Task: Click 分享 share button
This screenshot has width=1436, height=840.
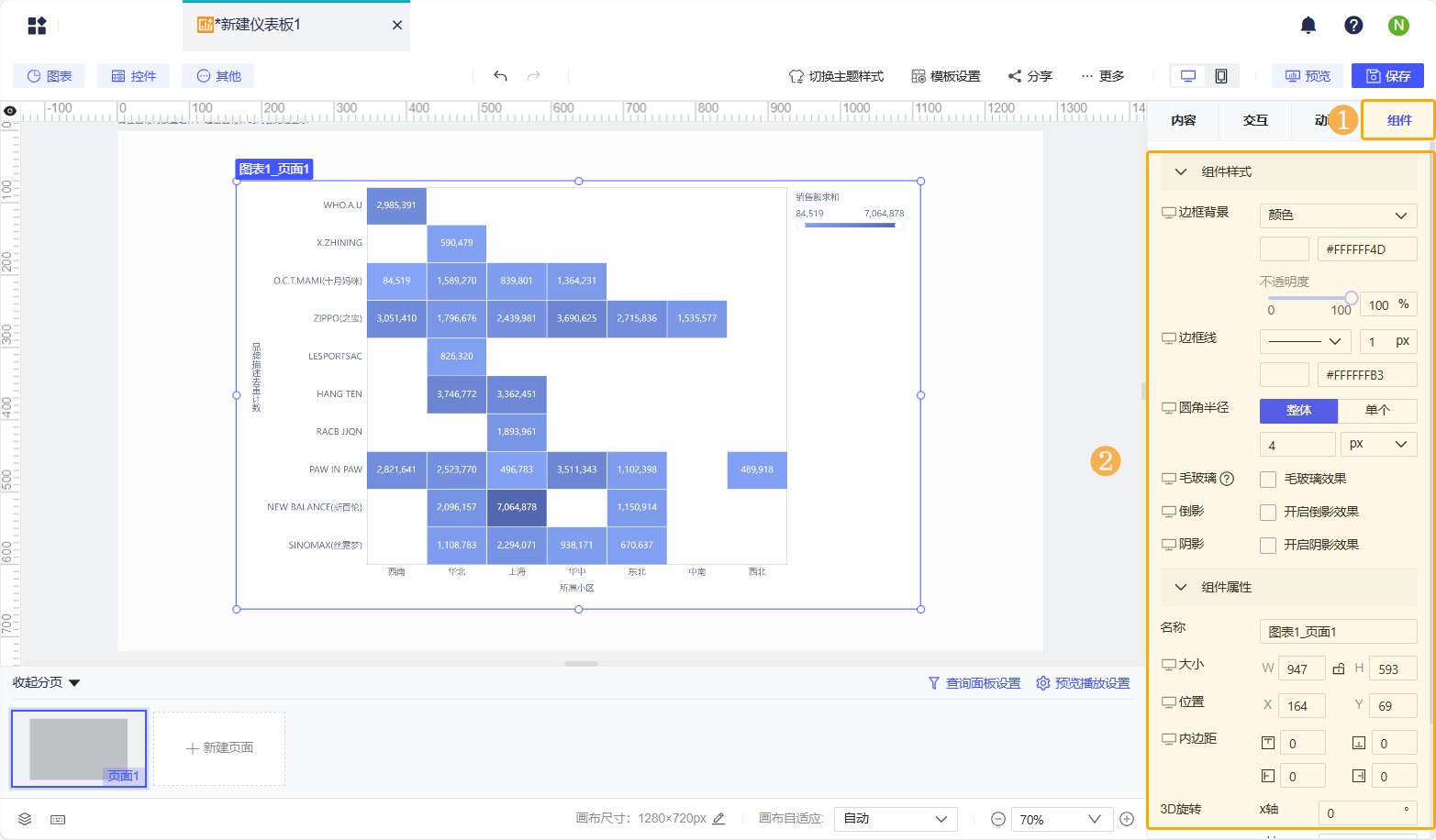Action: (x=1030, y=76)
